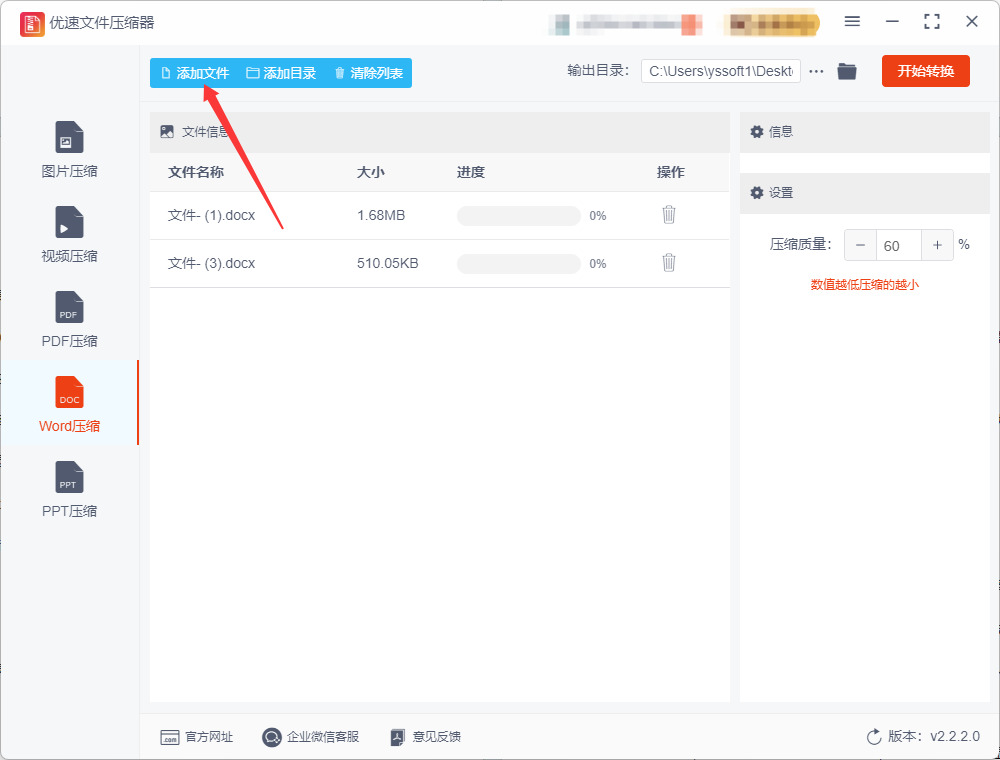Screen dimensions: 1000x760
Task: Select the Word压缩 tab
Action: coord(69,404)
